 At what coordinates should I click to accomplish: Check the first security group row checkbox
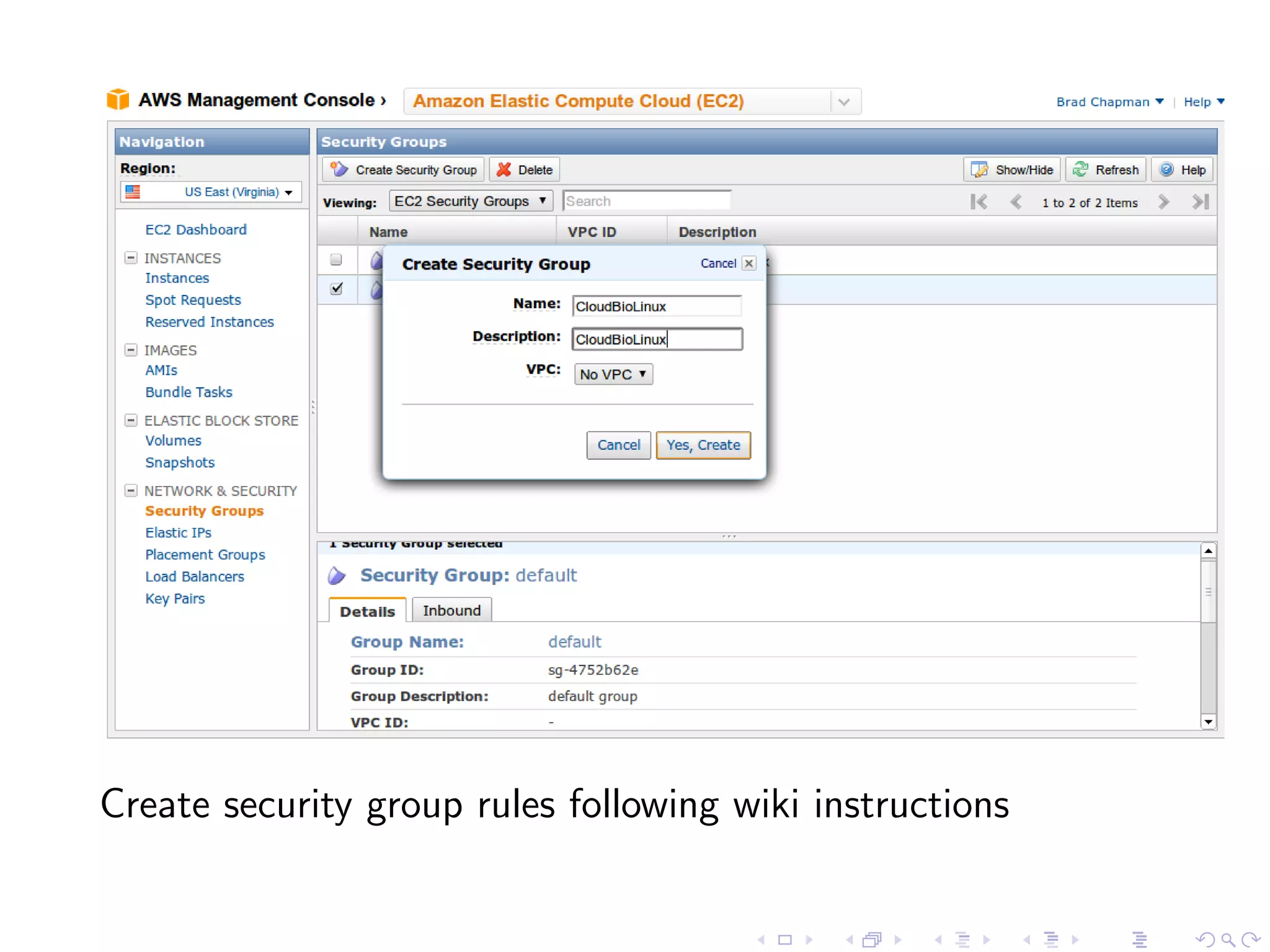[336, 260]
